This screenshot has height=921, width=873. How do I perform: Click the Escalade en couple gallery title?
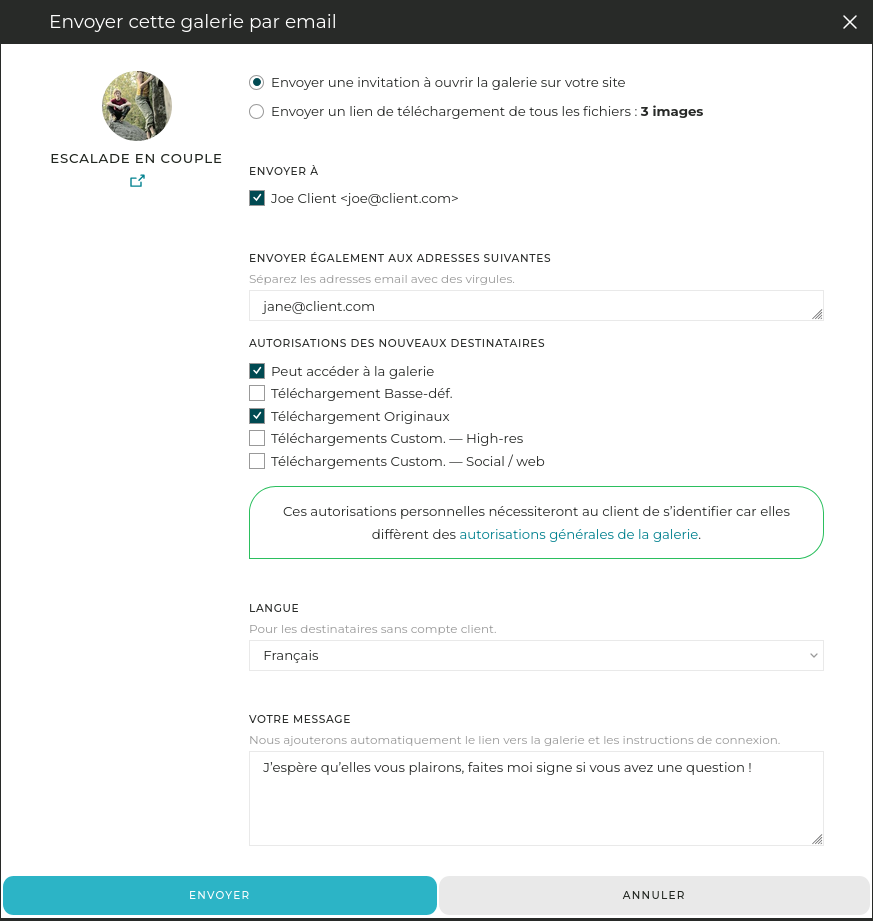[x=136, y=159]
